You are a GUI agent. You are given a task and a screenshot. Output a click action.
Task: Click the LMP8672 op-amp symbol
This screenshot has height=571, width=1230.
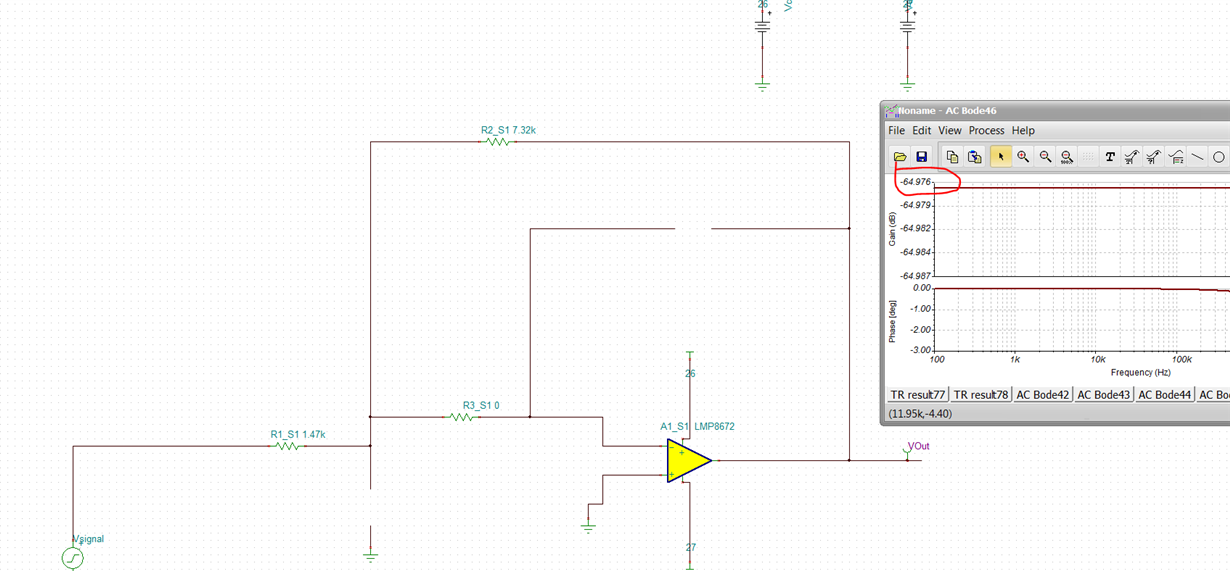pos(688,461)
